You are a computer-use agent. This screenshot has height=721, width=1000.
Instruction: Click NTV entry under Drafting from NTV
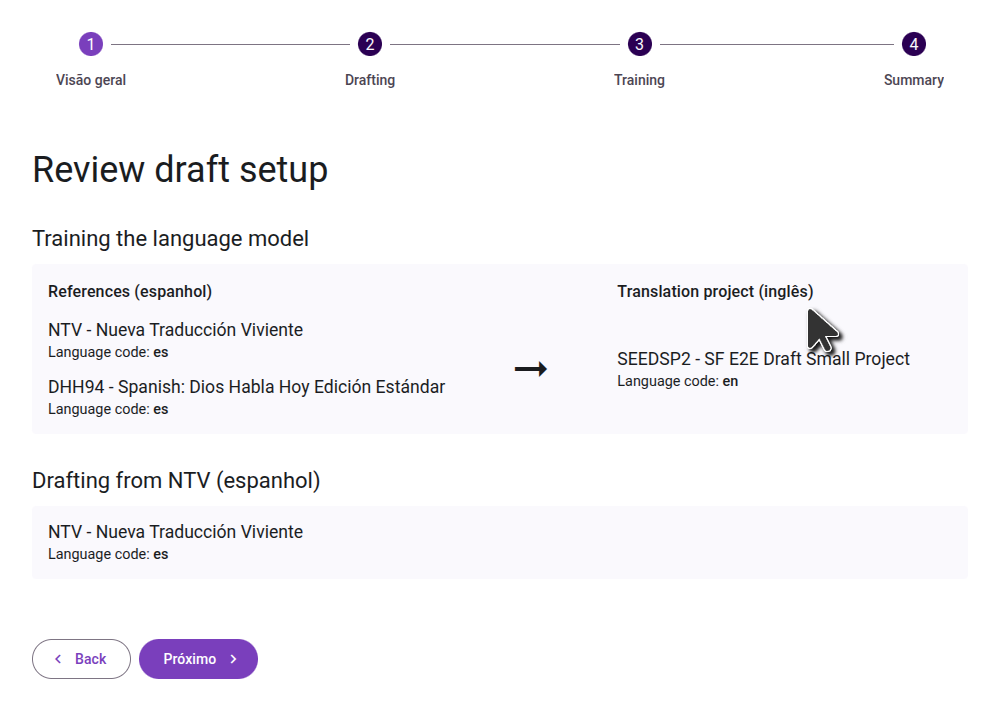[x=175, y=532]
